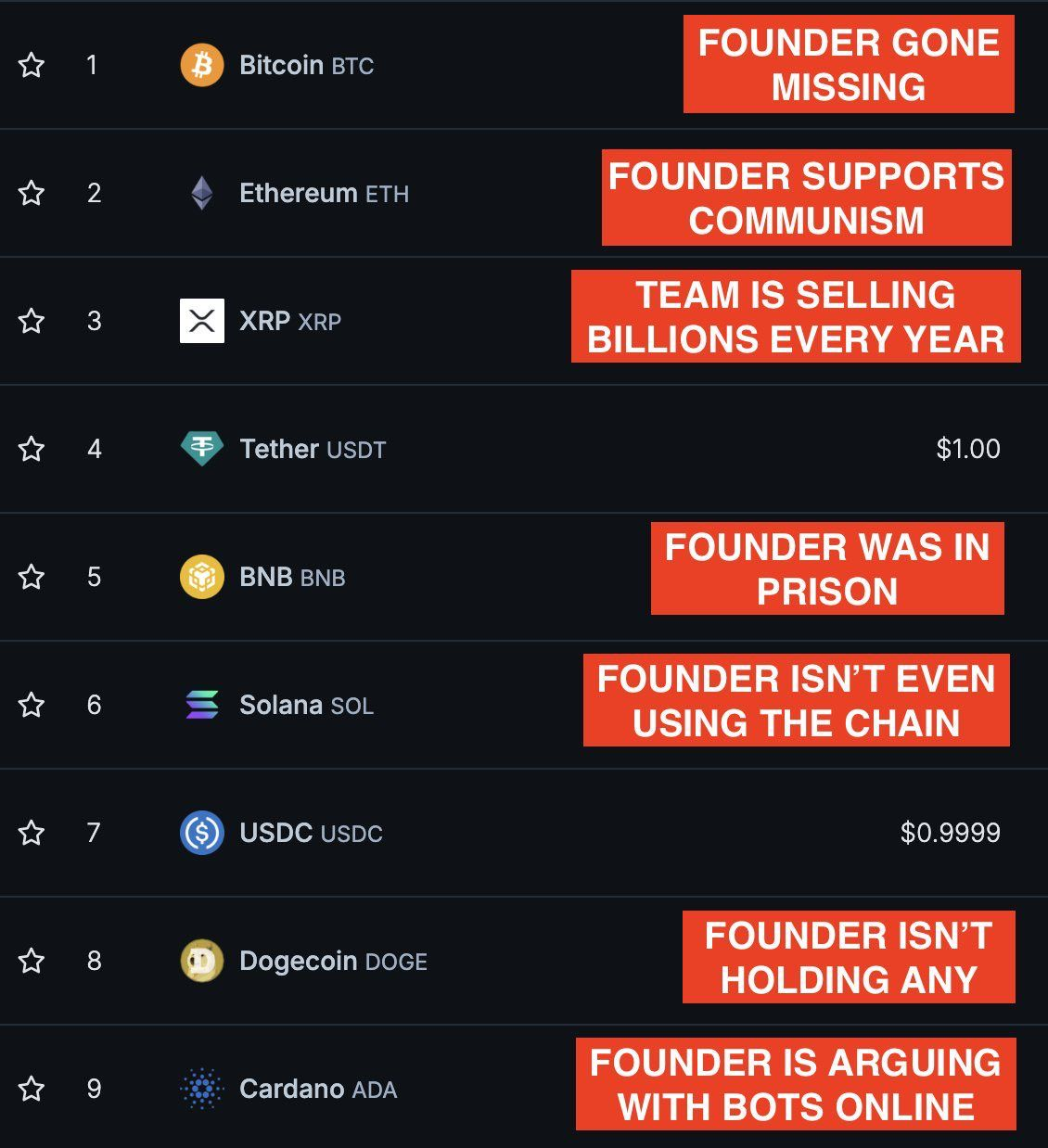Viewport: 1048px width, 1148px height.
Task: Open the Ethereum ETH coin link
Action: (324, 194)
